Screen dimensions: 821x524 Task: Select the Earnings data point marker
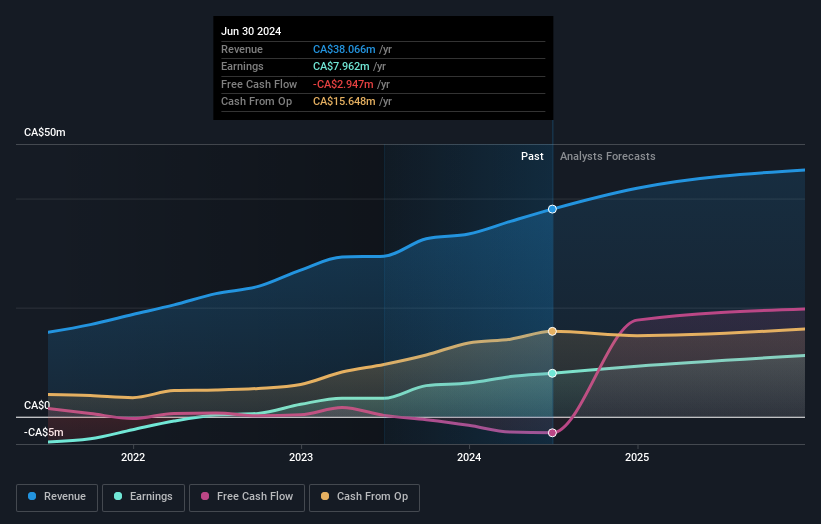pyautogui.click(x=552, y=373)
